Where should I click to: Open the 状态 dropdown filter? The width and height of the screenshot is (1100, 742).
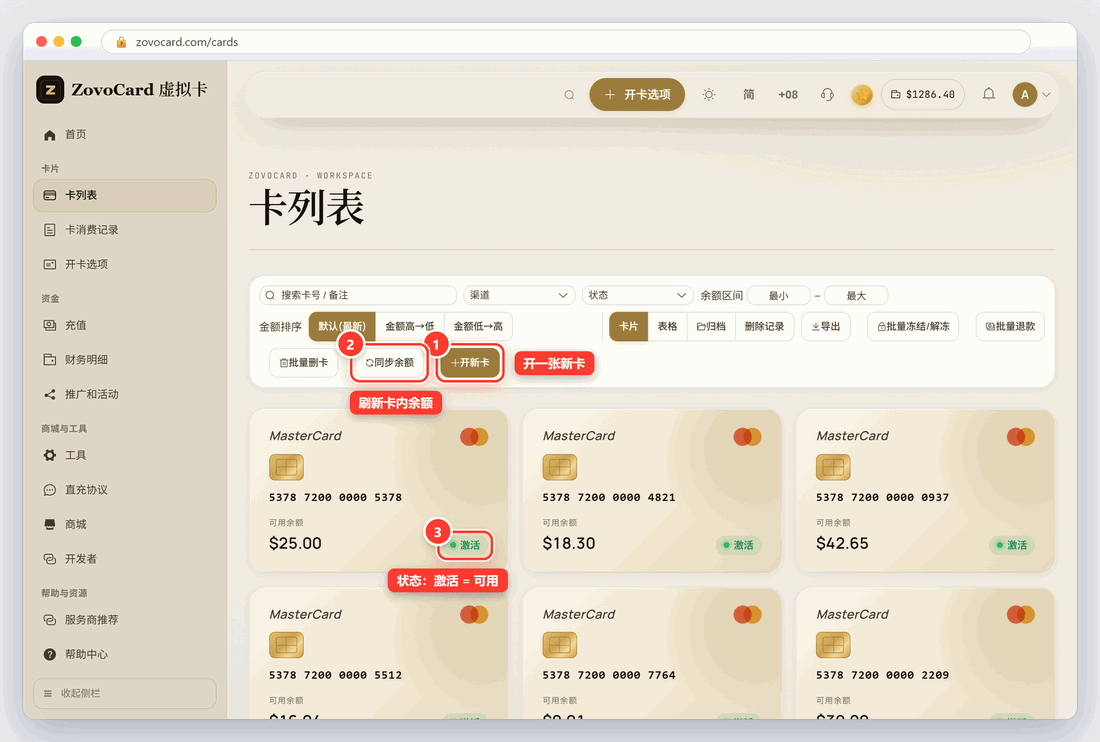coord(638,295)
